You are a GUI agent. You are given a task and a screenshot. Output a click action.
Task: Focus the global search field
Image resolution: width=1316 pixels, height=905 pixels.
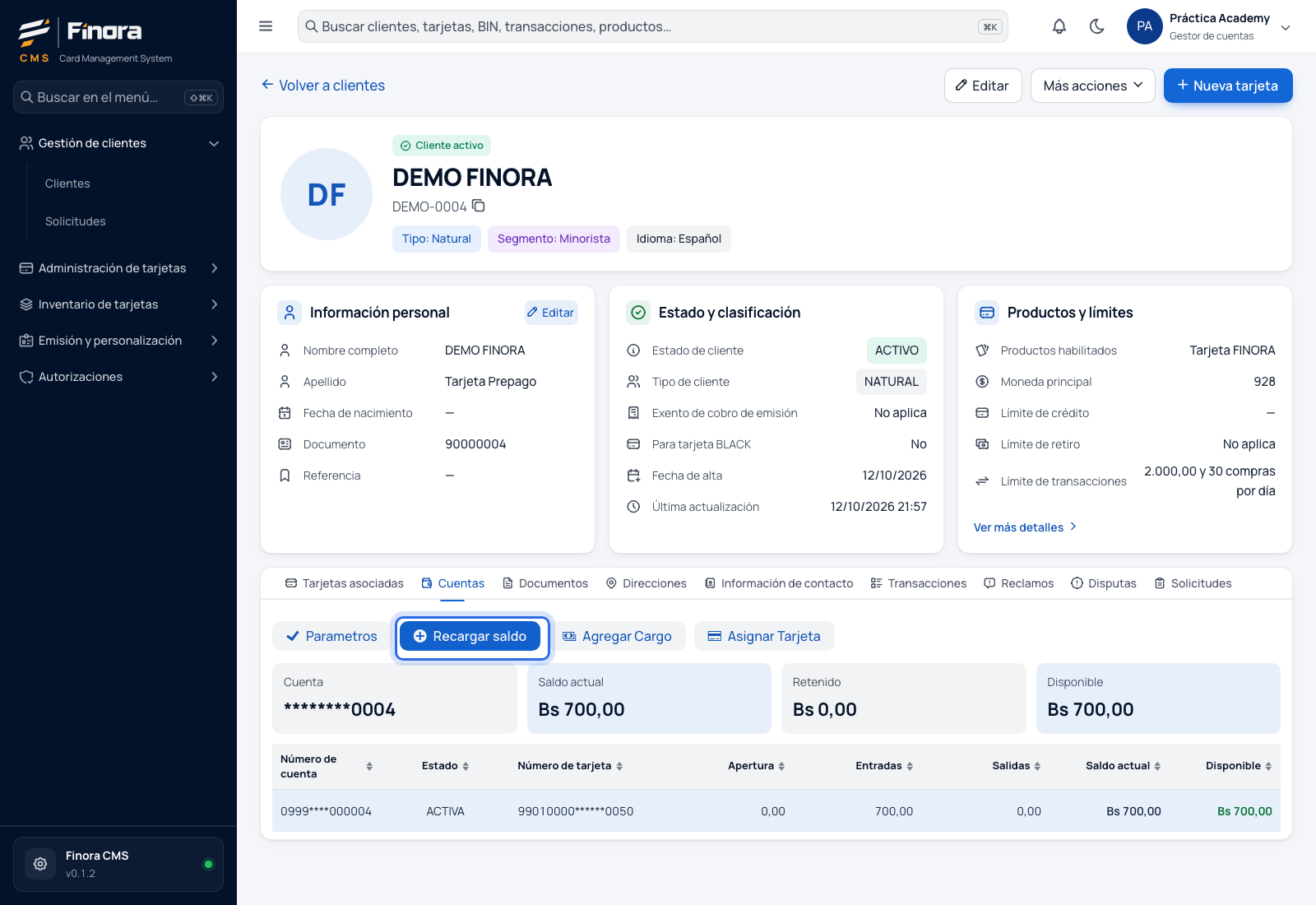tap(653, 26)
